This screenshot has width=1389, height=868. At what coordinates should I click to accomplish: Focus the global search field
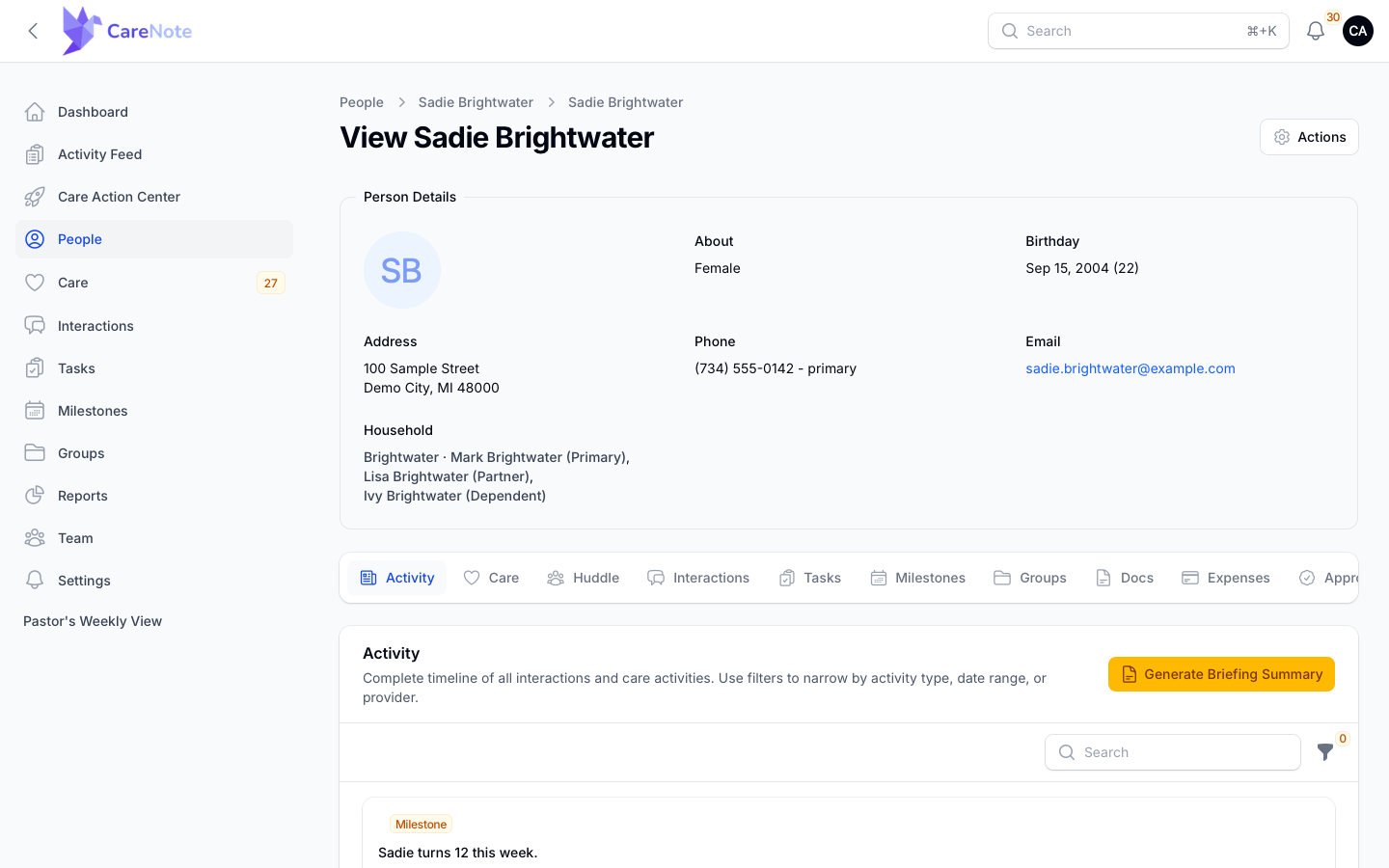point(1138,31)
